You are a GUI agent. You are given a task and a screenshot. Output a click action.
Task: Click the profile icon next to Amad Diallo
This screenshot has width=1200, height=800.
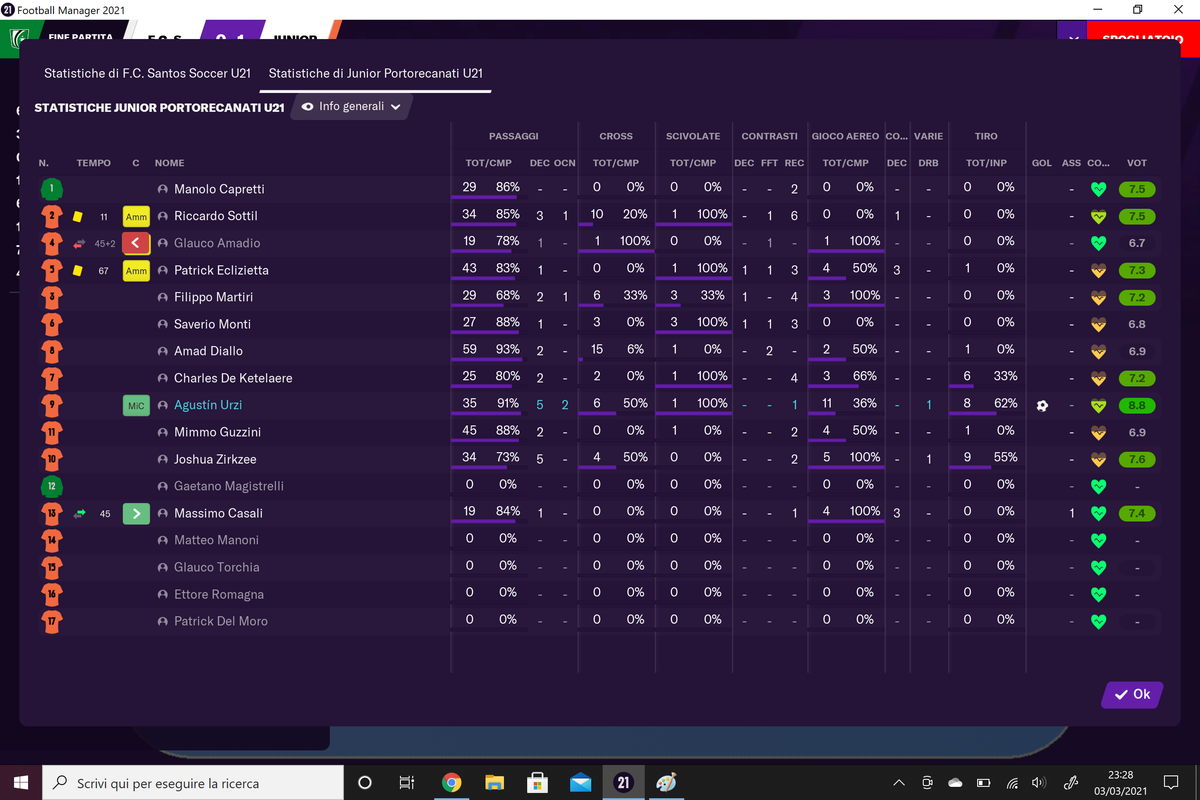point(163,351)
